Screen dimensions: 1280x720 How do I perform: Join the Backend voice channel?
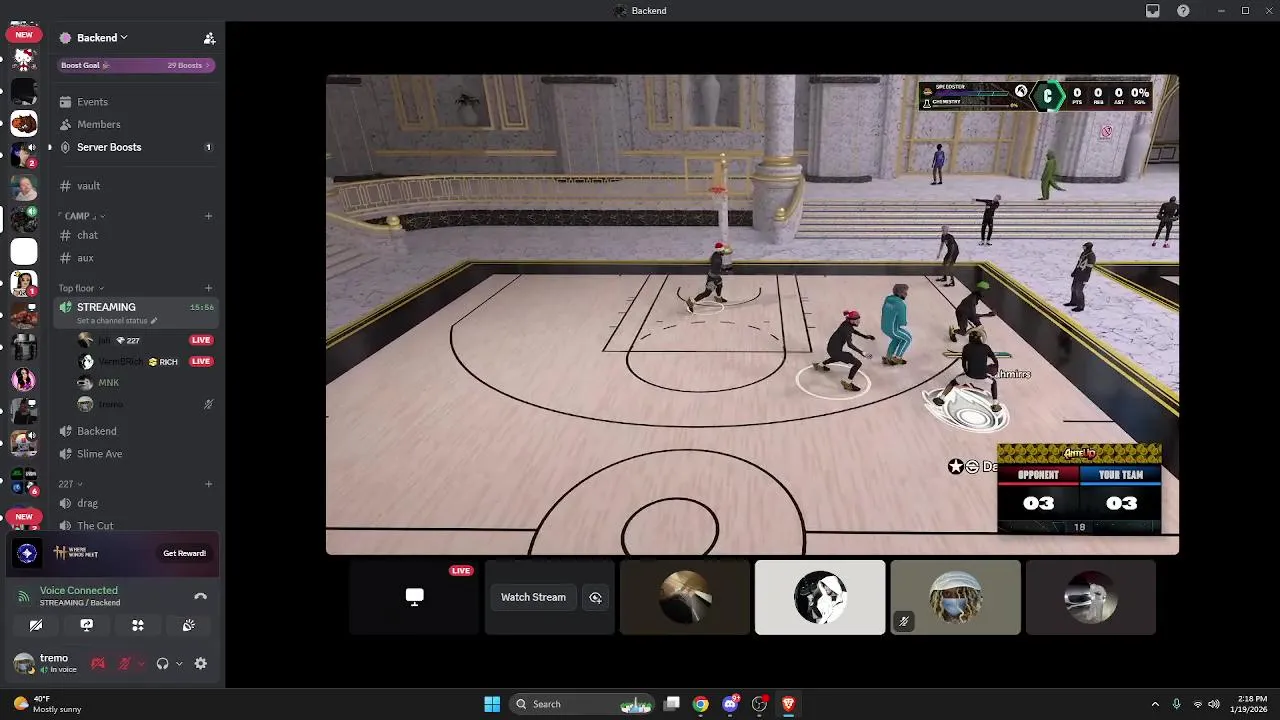point(135,431)
